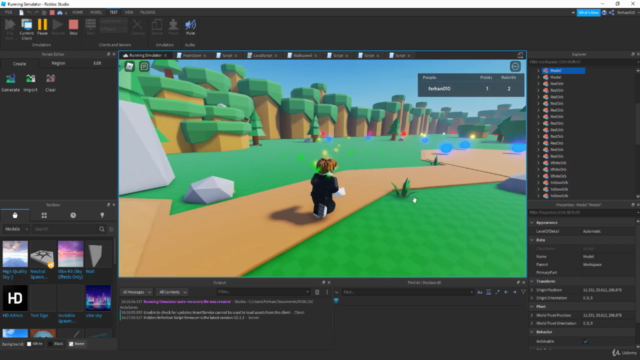Screen dimensions: 640x360
Task: Switch to Edit tab in Terrain Editor
Action: pos(97,63)
